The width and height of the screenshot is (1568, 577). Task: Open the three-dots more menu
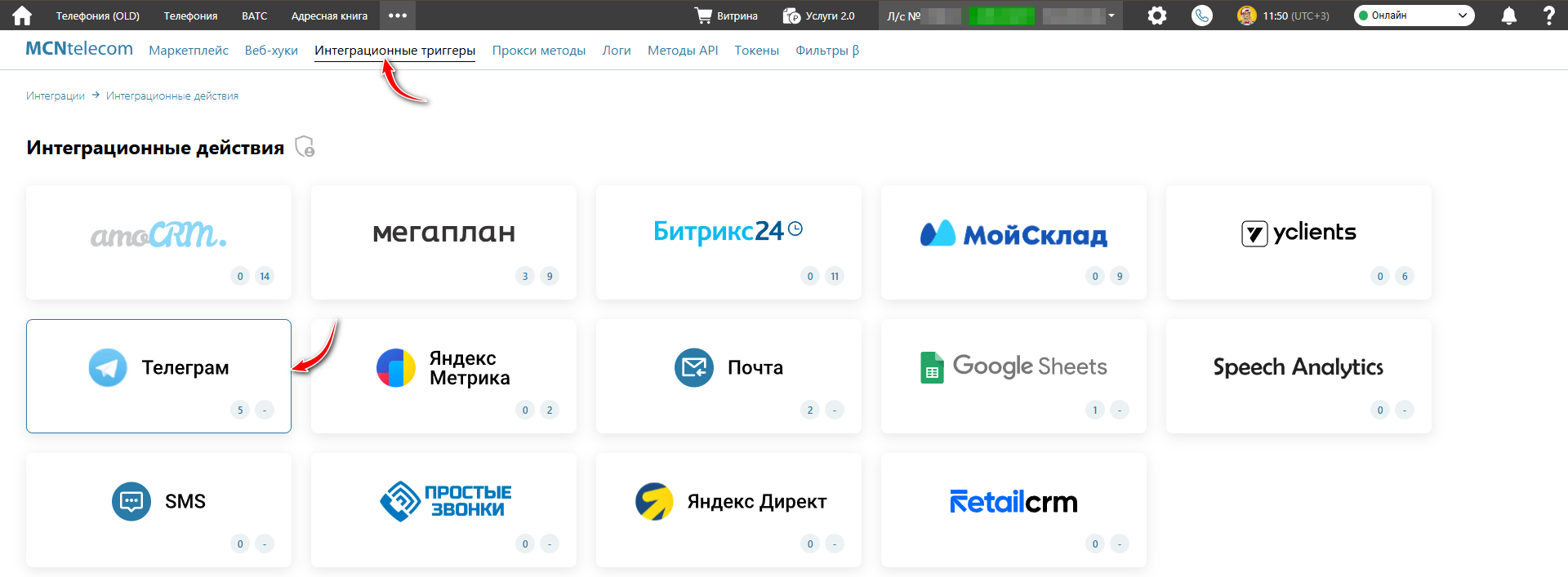click(398, 16)
